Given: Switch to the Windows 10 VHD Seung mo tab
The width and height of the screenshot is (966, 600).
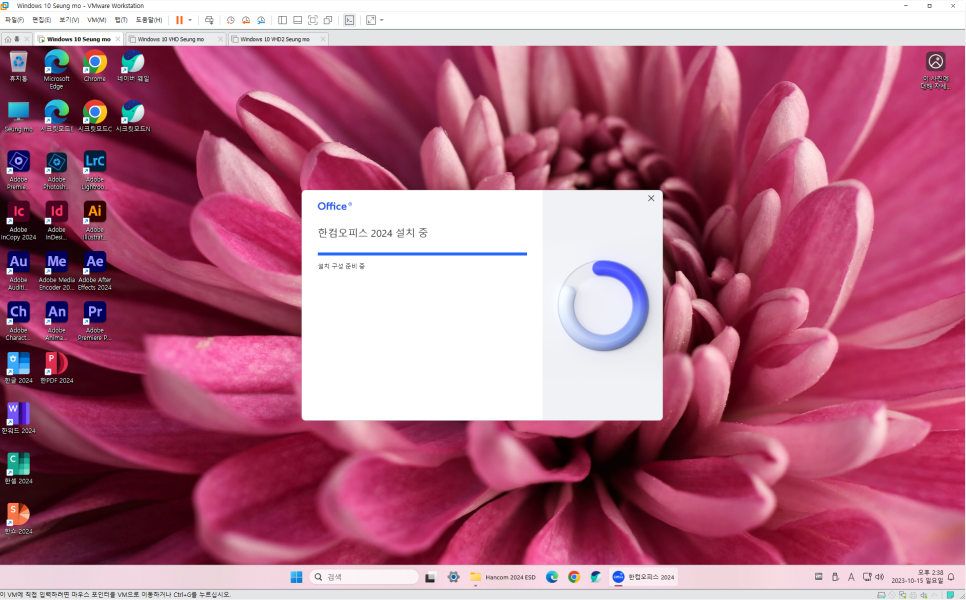Looking at the screenshot, I should coord(172,38).
